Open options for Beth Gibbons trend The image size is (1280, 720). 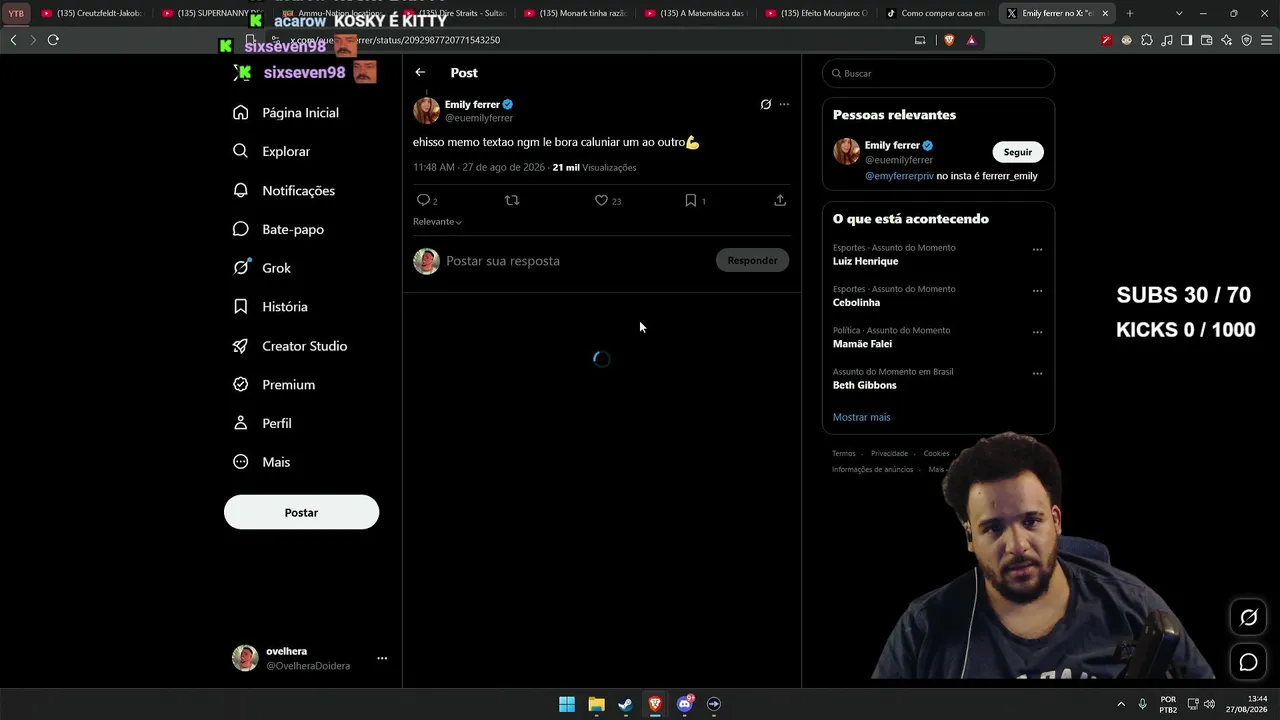1037,374
